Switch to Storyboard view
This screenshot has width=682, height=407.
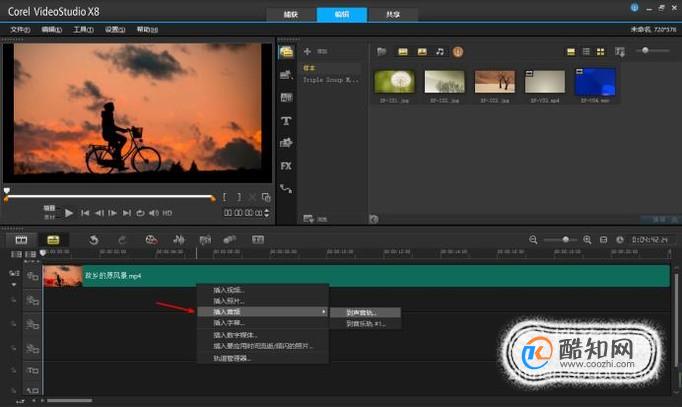click(21, 240)
